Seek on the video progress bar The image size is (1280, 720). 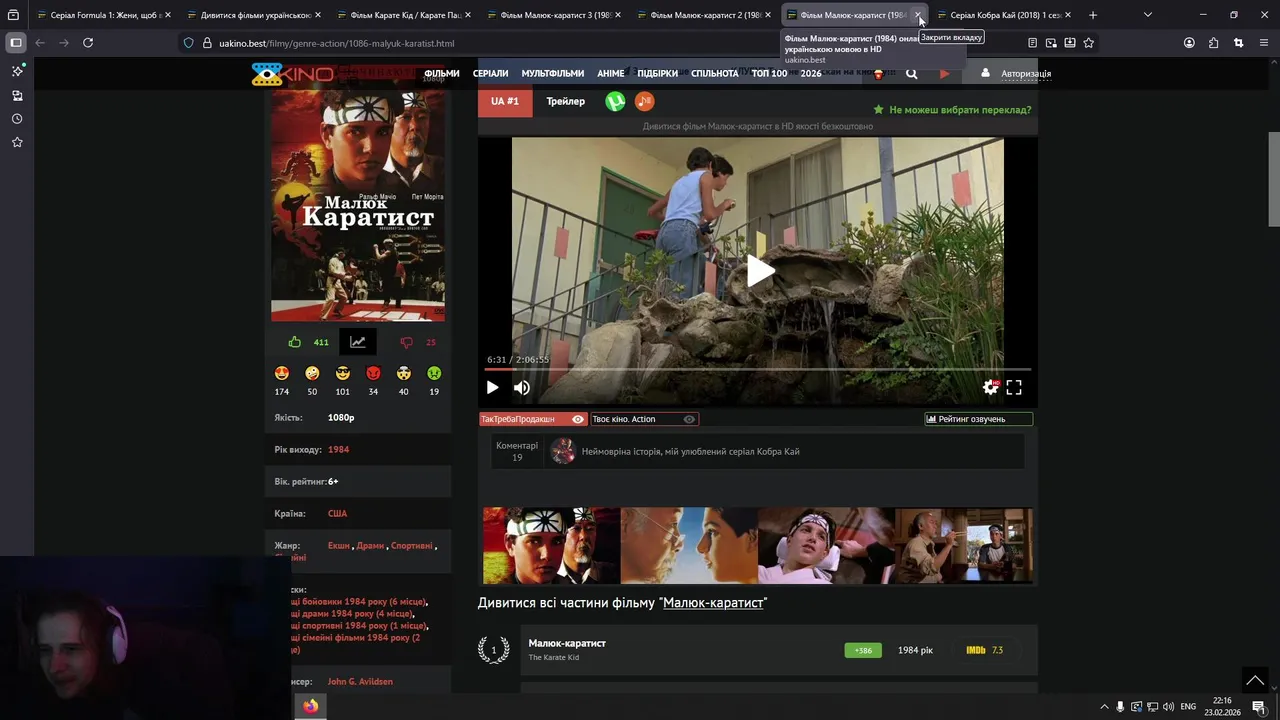[x=757, y=370]
